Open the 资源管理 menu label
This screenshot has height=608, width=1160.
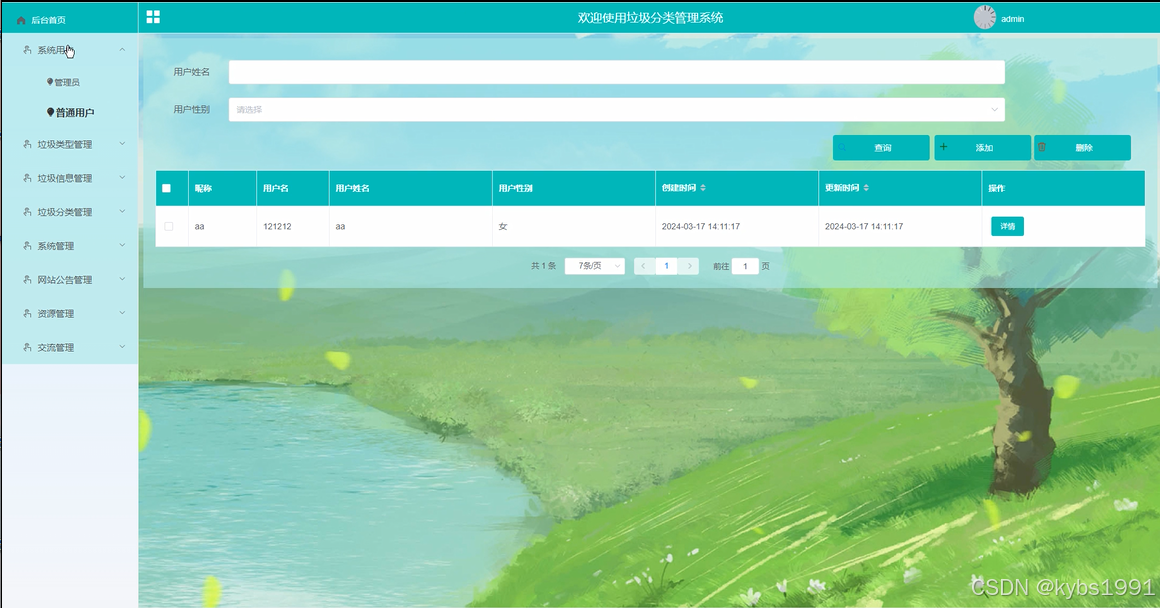[55, 314]
